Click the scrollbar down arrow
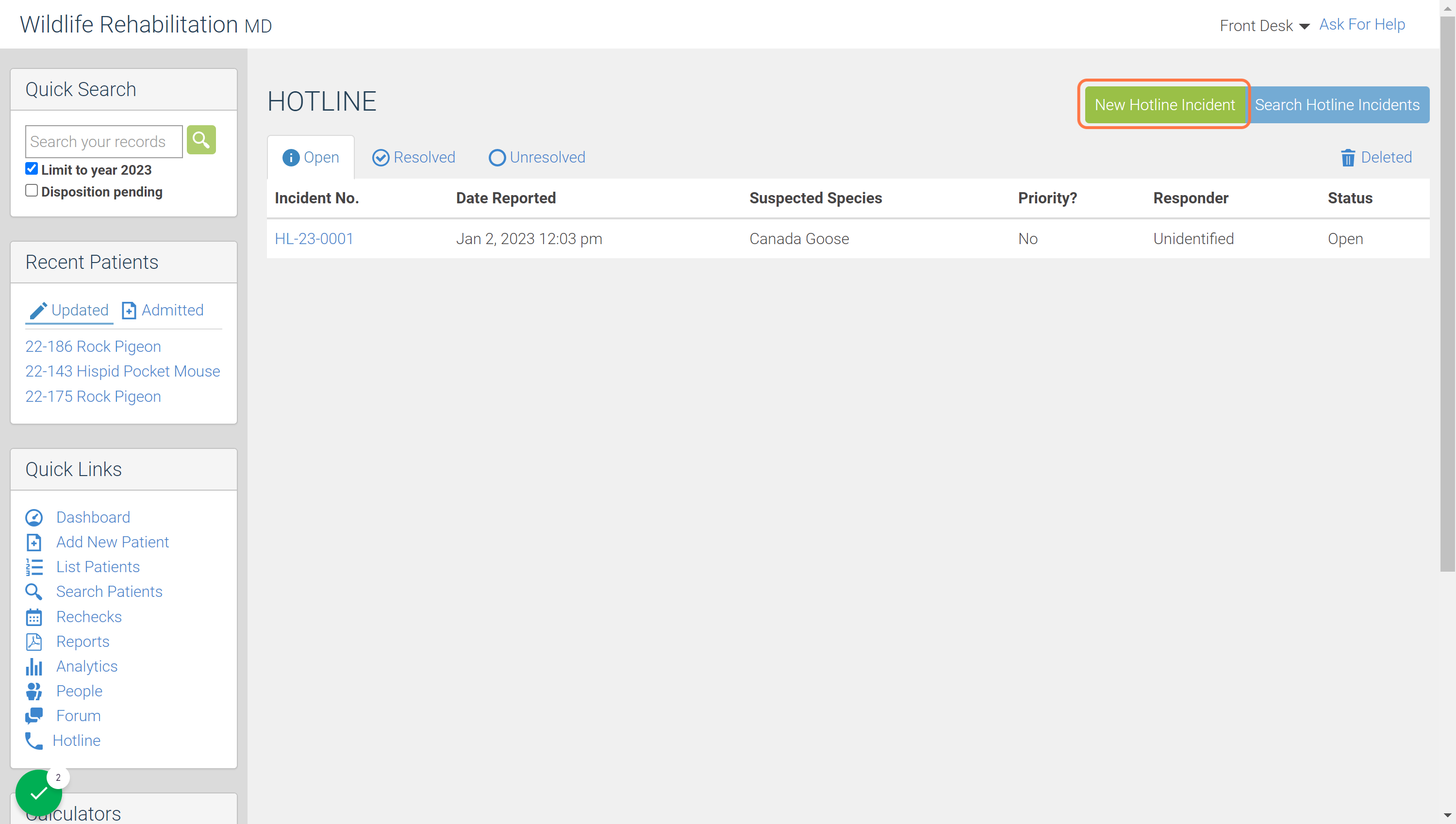The image size is (1456, 824). (x=1448, y=816)
